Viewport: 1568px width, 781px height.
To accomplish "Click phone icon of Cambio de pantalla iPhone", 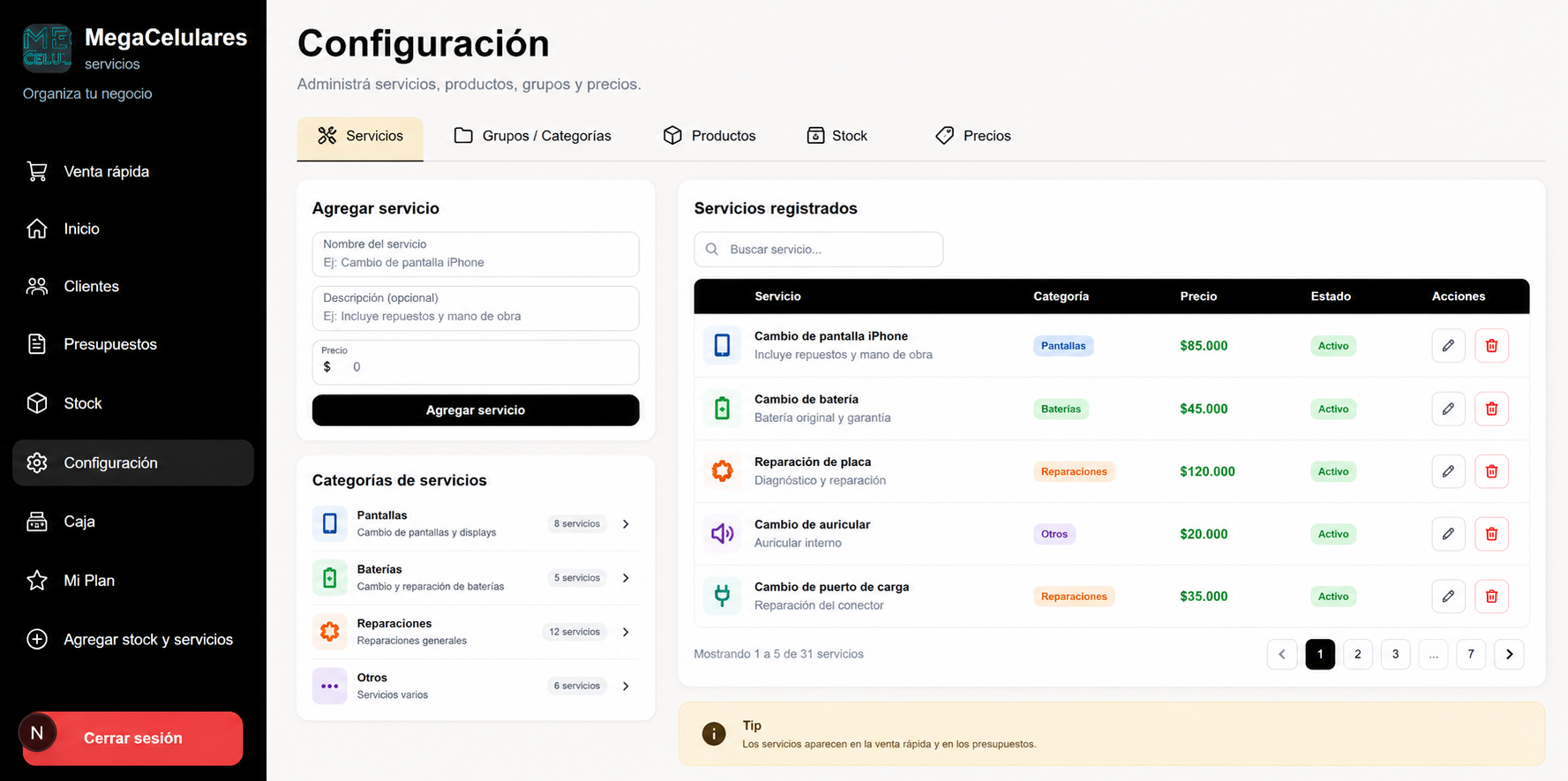I will [x=722, y=345].
